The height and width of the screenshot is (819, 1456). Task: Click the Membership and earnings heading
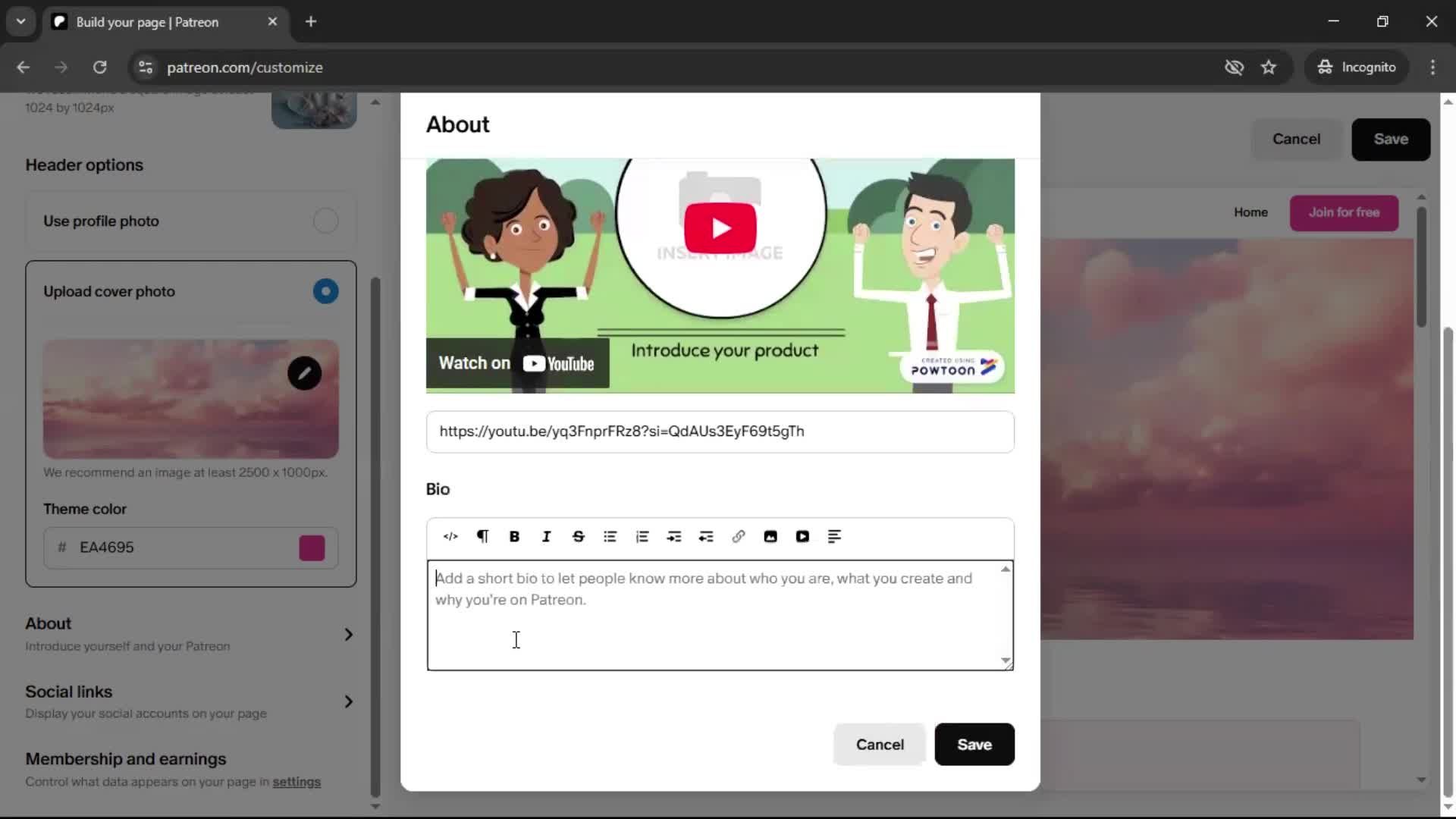coord(126,759)
